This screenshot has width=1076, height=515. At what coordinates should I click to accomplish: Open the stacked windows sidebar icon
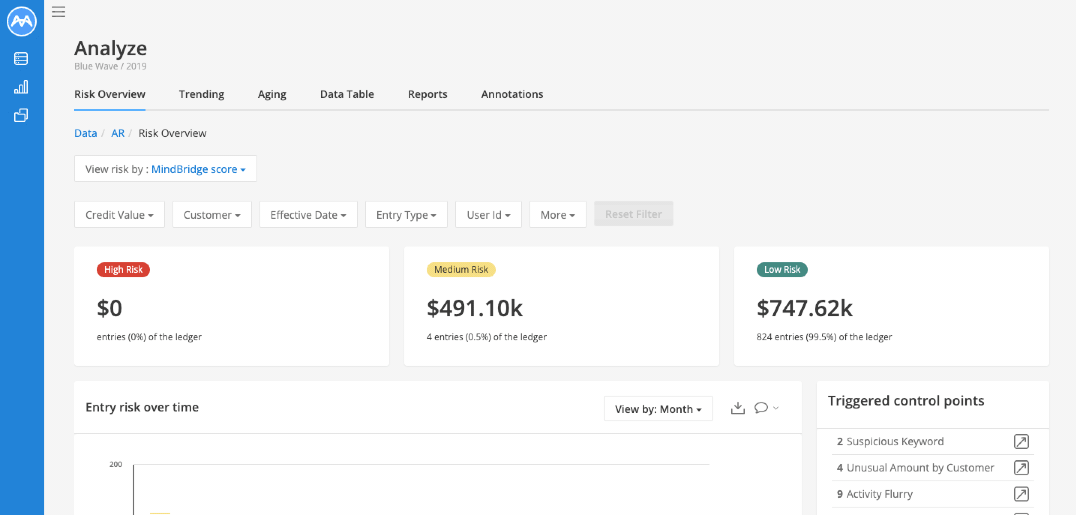pyautogui.click(x=21, y=115)
